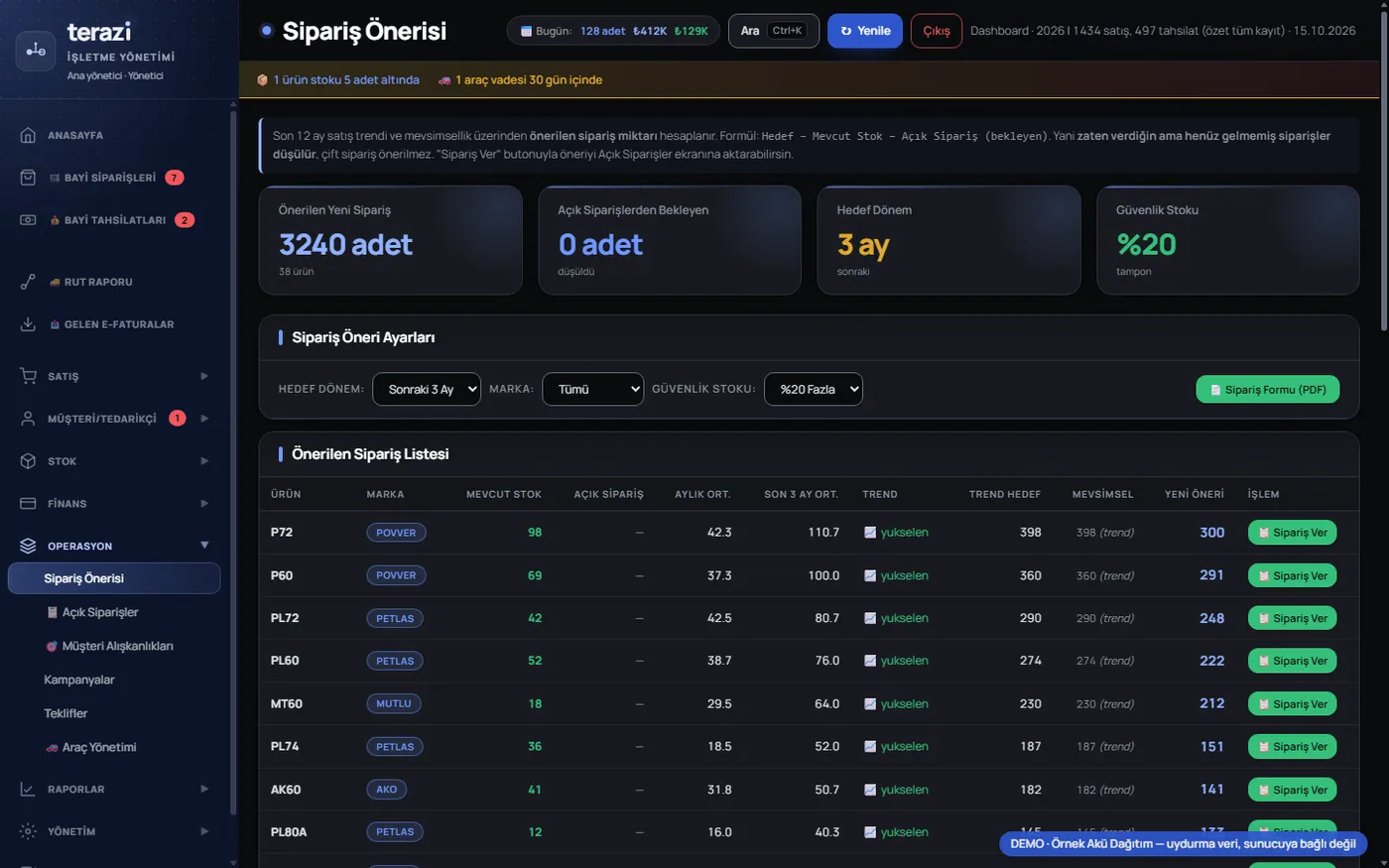The height and width of the screenshot is (868, 1389).
Task: Click the Müşteri/Tedarikçi person icon
Action: pyautogui.click(x=28, y=419)
